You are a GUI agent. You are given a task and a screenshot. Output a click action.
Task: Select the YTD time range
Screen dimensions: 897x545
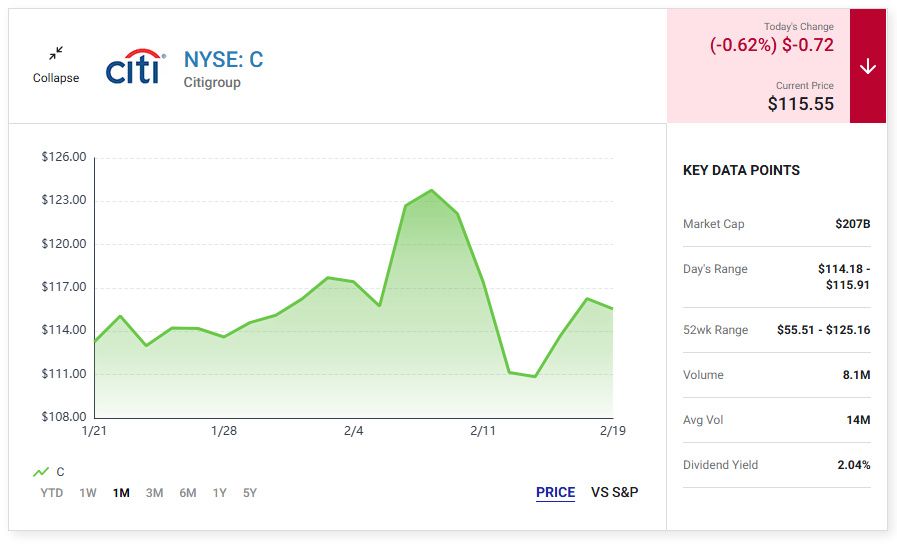click(51, 493)
